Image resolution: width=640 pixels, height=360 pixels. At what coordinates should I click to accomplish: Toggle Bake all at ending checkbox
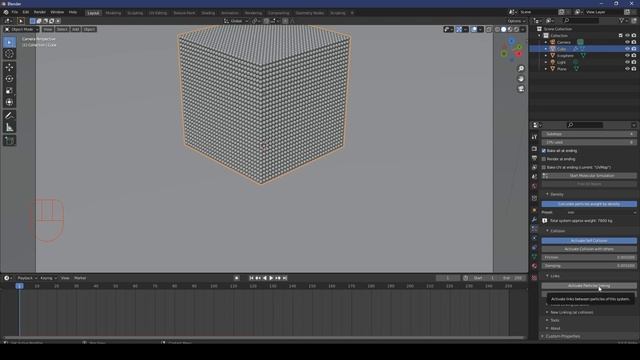tap(544, 151)
